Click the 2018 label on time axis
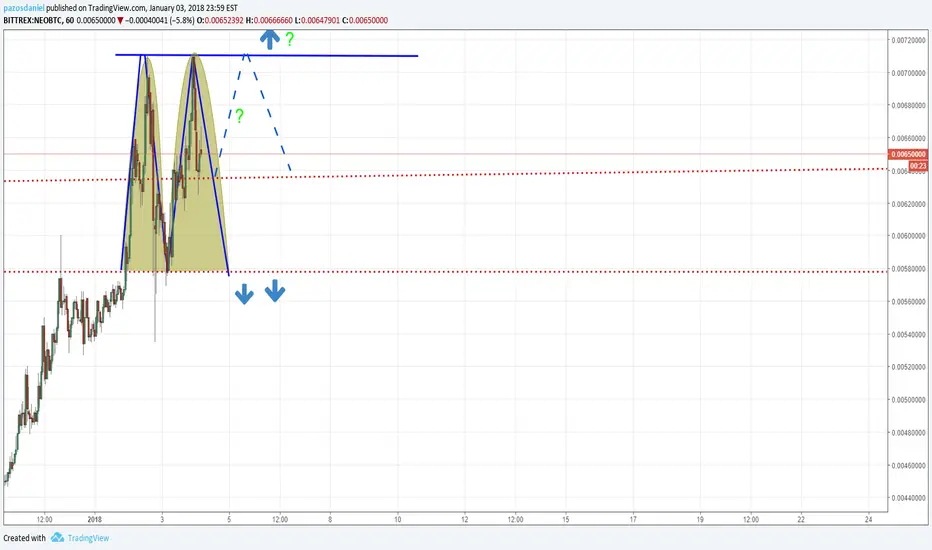The width and height of the screenshot is (932, 550). point(95,519)
